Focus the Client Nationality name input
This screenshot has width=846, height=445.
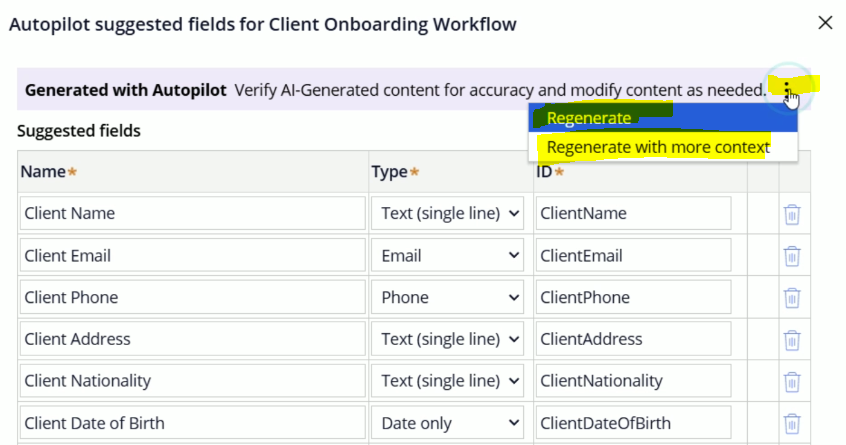click(x=193, y=381)
